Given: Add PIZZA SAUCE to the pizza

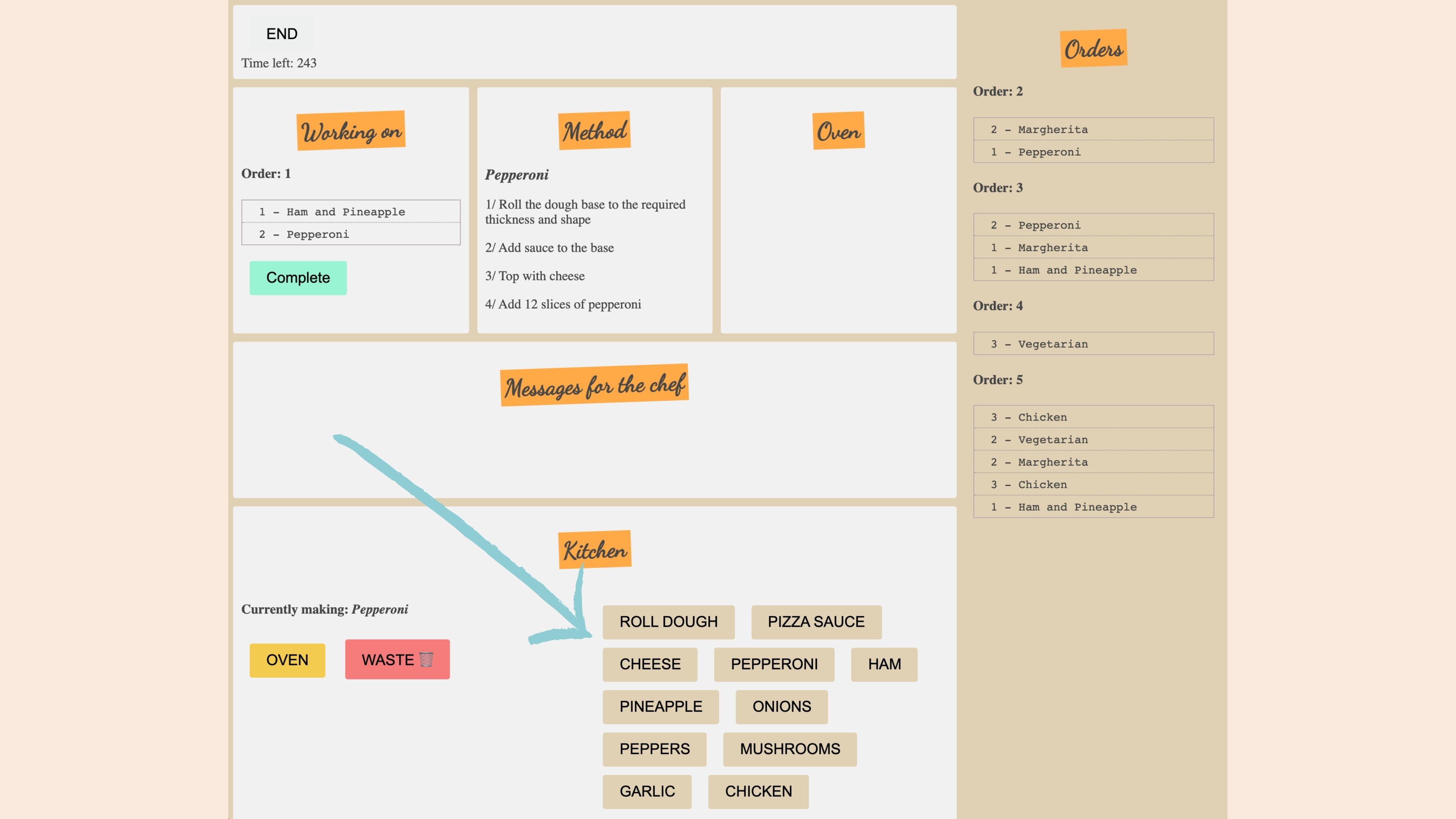Looking at the screenshot, I should coord(816,622).
